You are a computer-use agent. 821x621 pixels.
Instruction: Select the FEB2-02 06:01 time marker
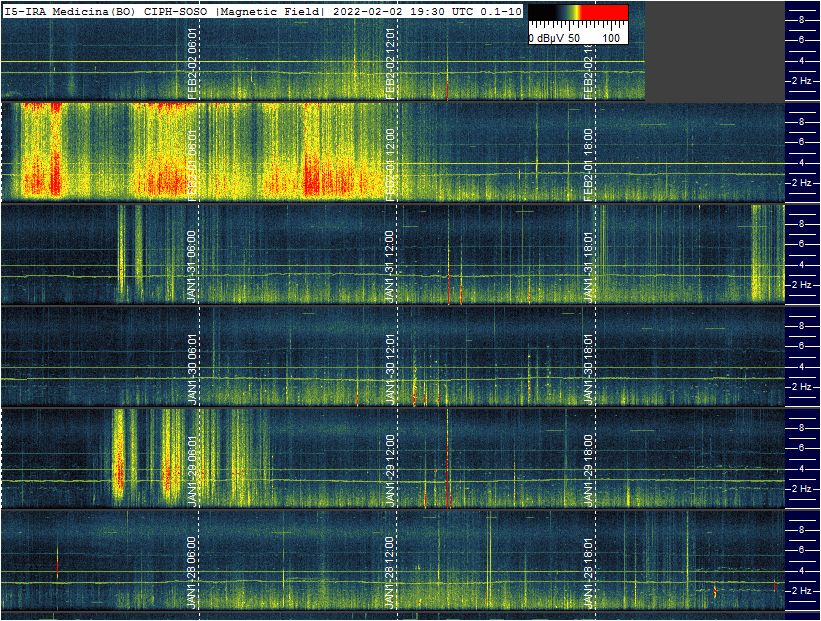(193, 64)
